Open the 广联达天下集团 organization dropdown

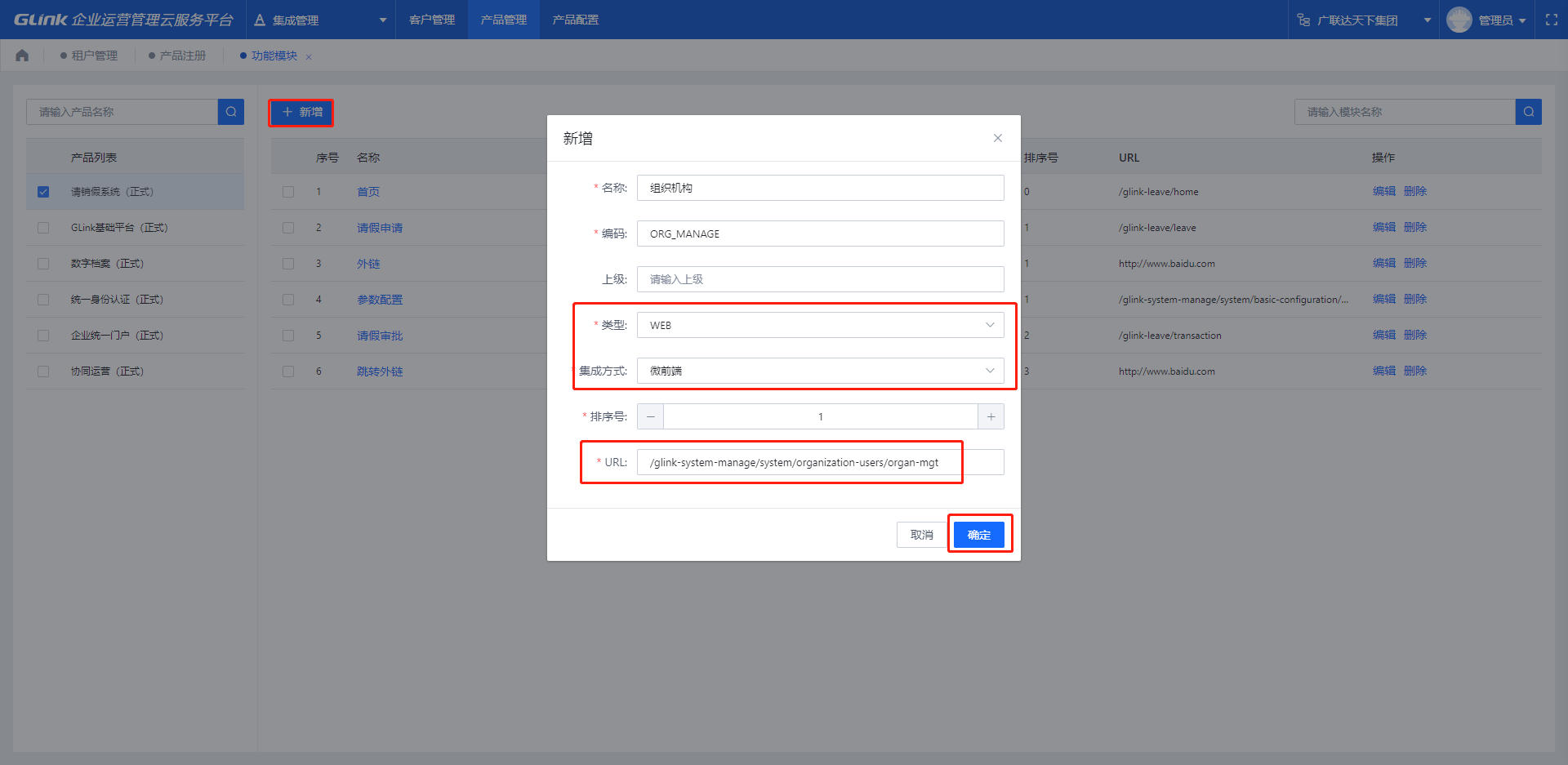pyautogui.click(x=1427, y=20)
